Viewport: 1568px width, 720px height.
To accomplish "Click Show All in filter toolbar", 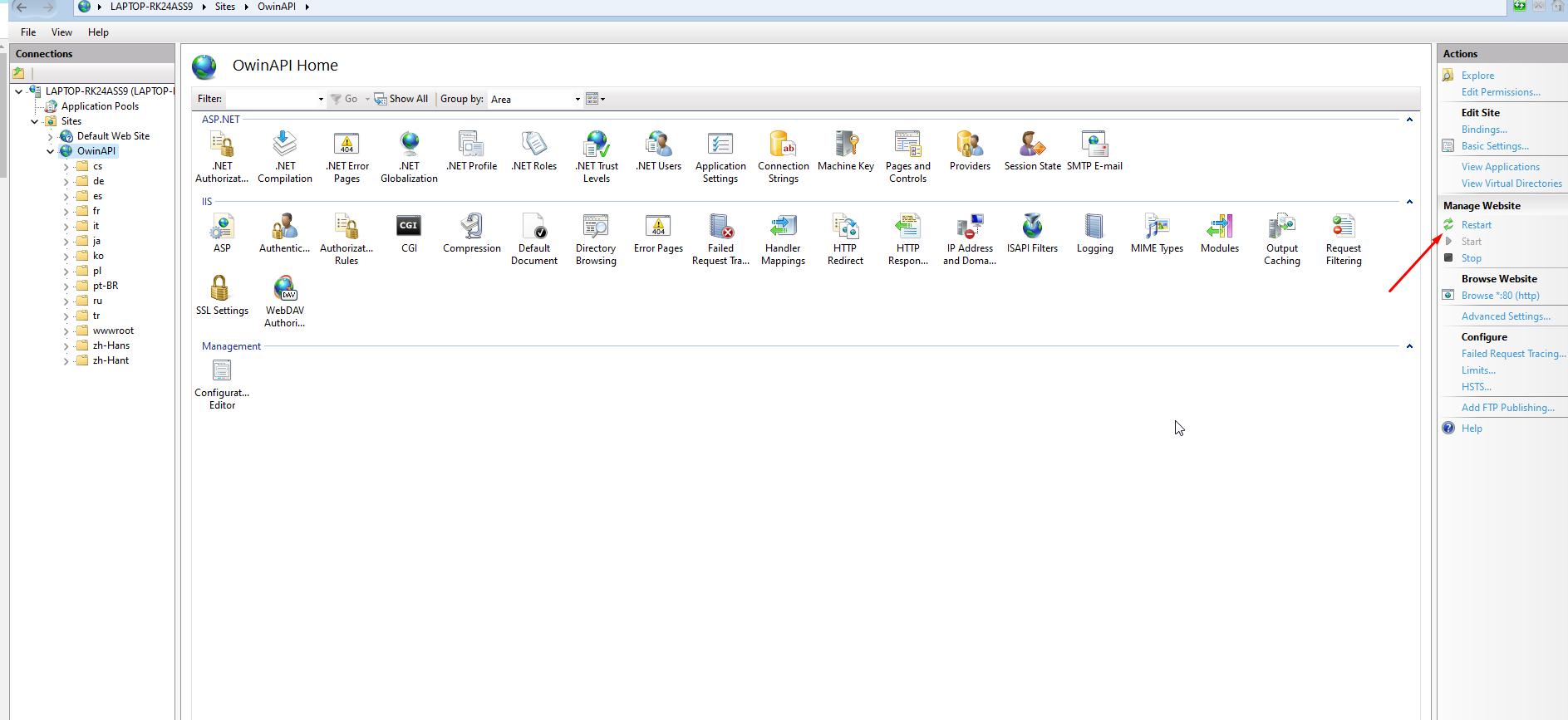I will (x=401, y=99).
